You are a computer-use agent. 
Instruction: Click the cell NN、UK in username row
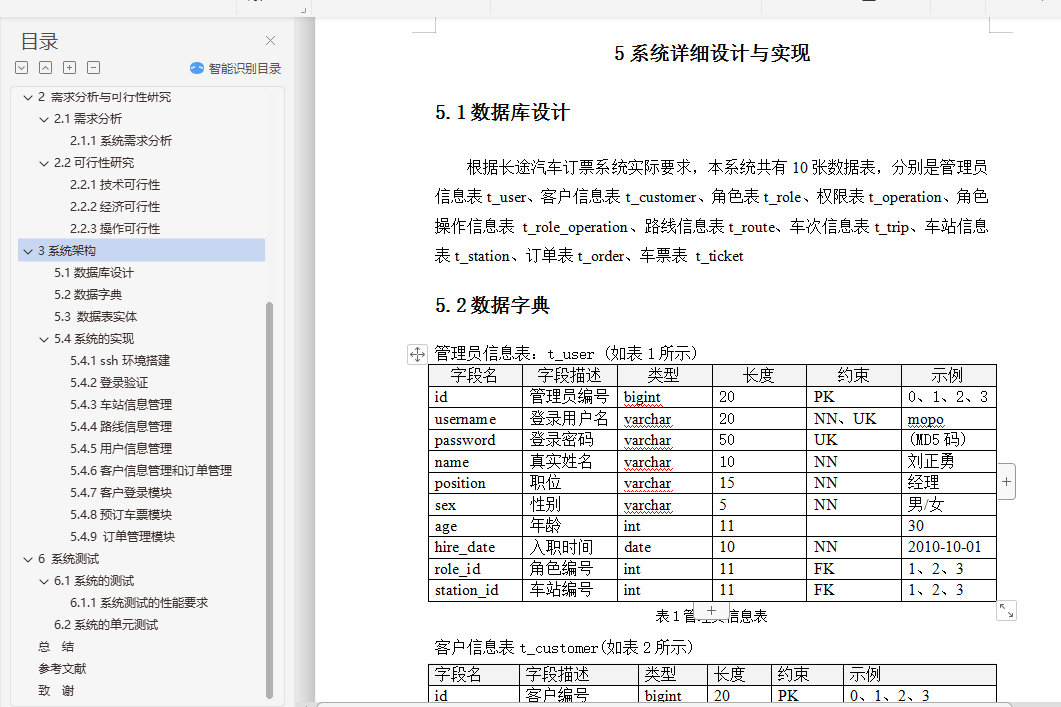tap(853, 419)
